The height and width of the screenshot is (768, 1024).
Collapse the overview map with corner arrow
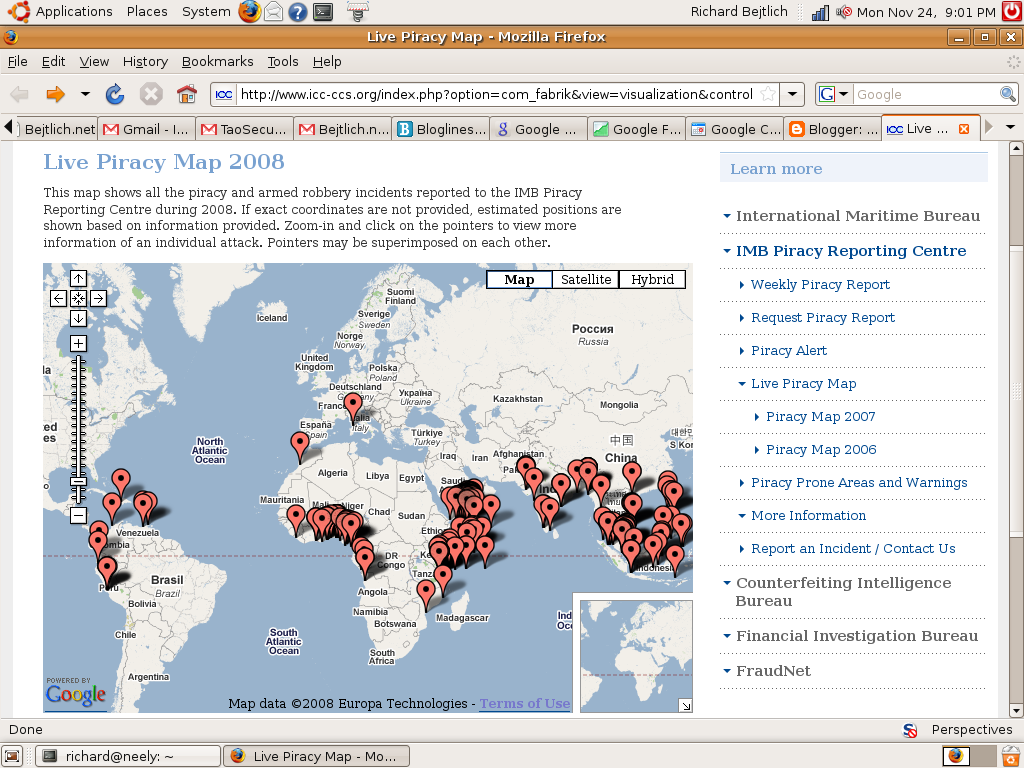pyautogui.click(x=685, y=705)
